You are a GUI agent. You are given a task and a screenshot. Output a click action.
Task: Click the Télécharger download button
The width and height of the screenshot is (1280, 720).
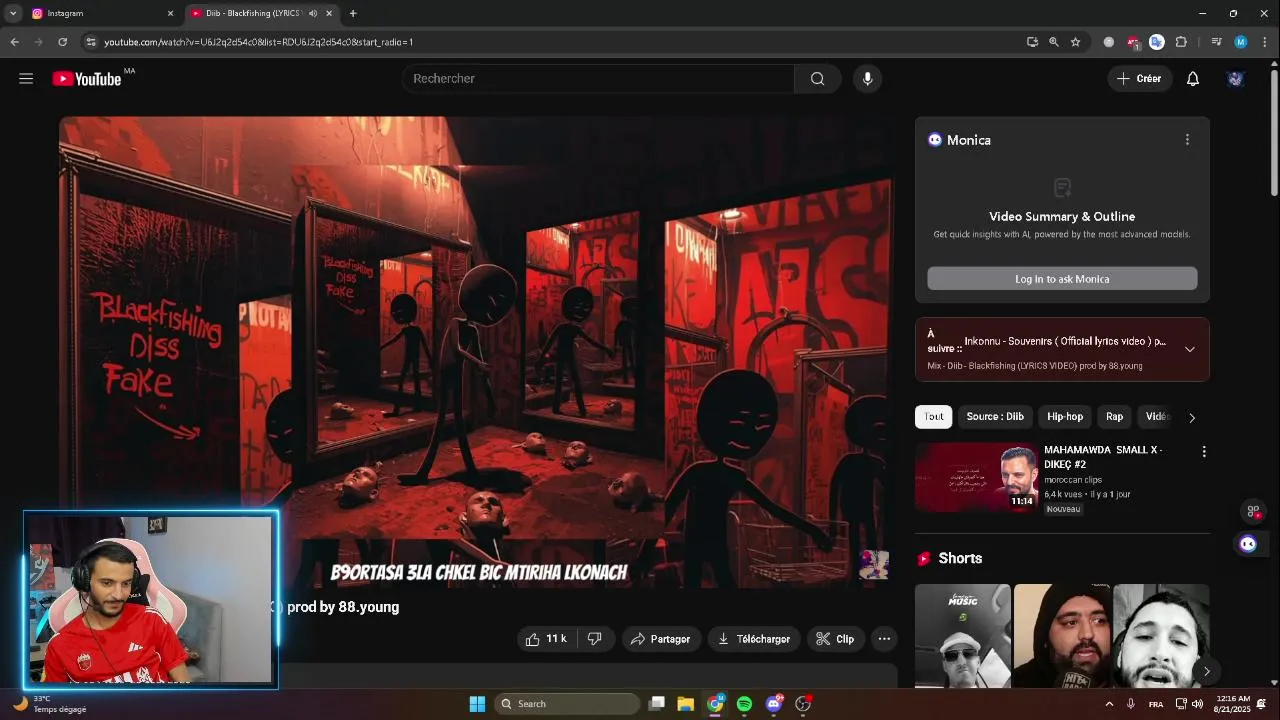[754, 639]
